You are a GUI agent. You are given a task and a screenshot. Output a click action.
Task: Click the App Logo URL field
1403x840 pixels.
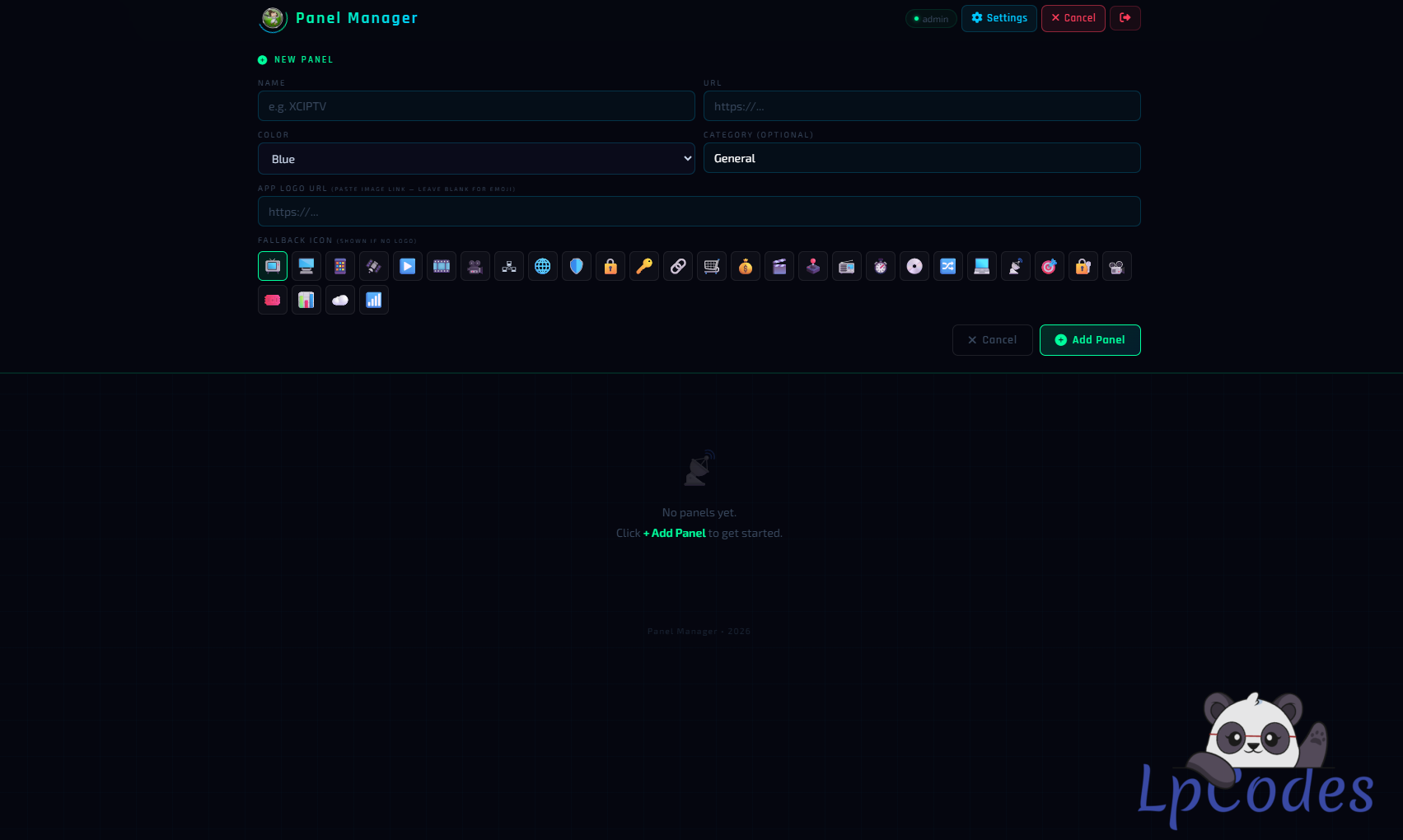point(699,212)
